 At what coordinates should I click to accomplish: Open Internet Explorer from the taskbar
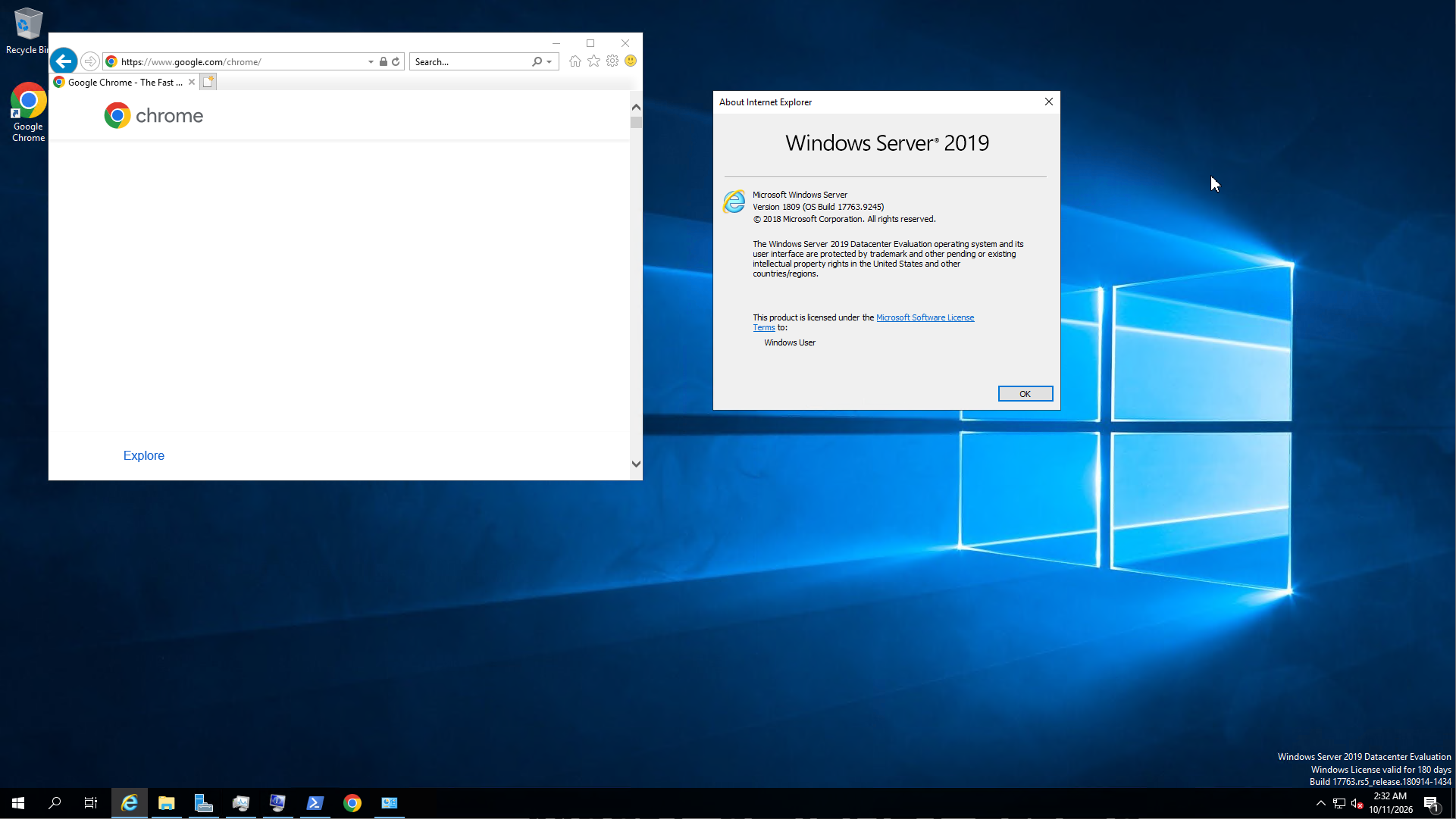pyautogui.click(x=130, y=803)
